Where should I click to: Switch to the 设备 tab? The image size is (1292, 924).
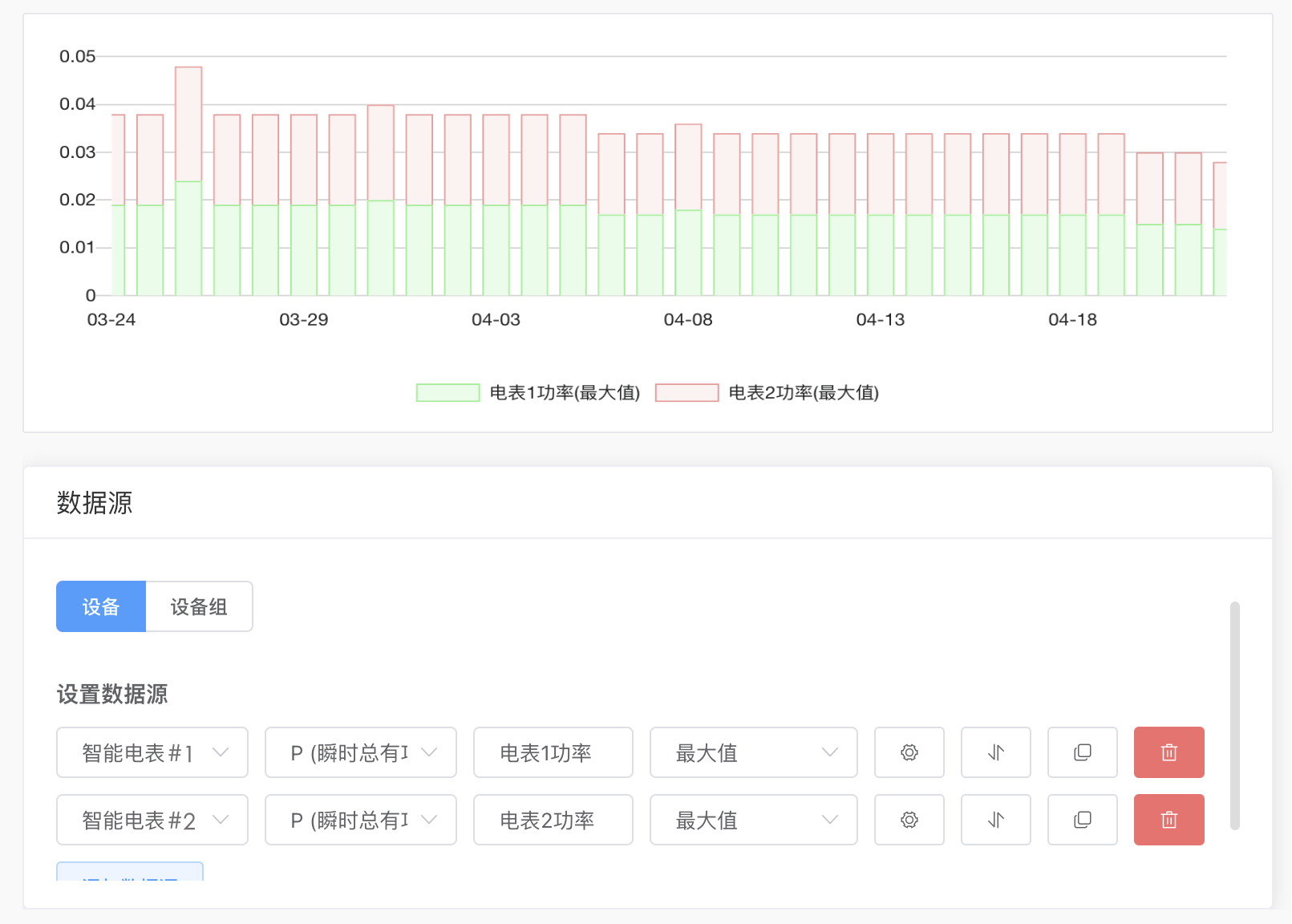101,606
